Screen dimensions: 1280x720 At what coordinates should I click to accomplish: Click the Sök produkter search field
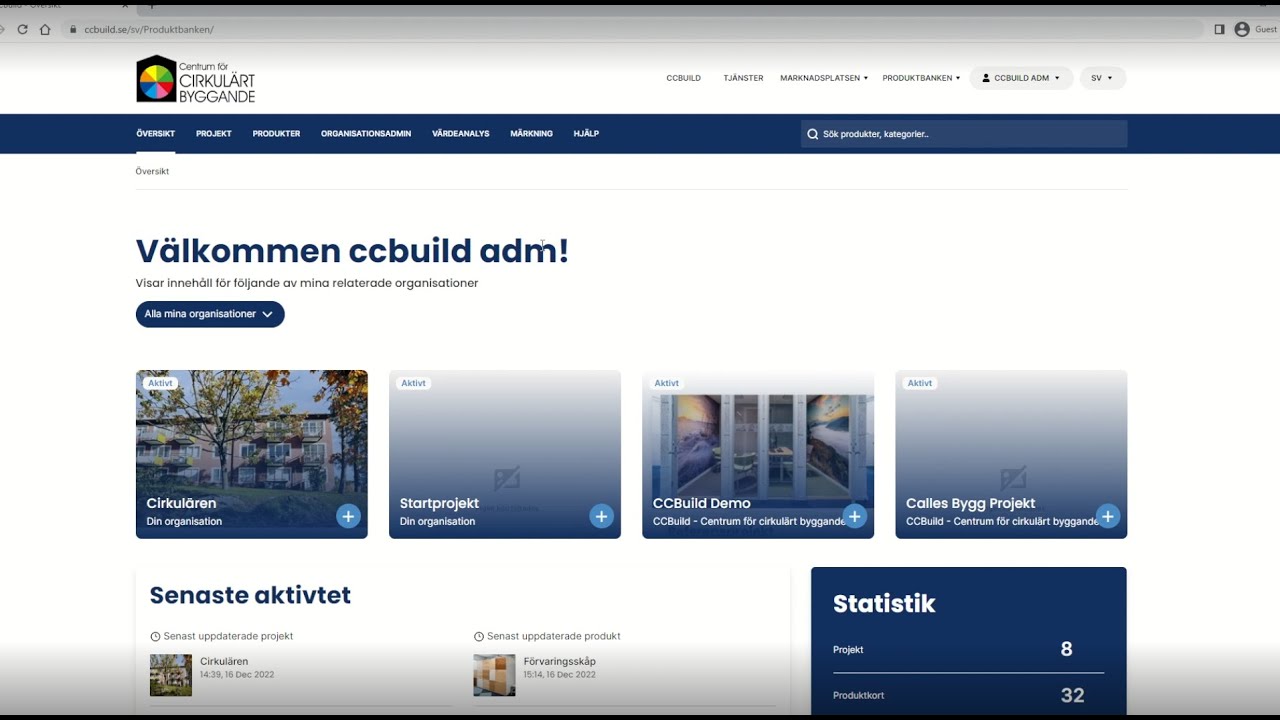(964, 134)
